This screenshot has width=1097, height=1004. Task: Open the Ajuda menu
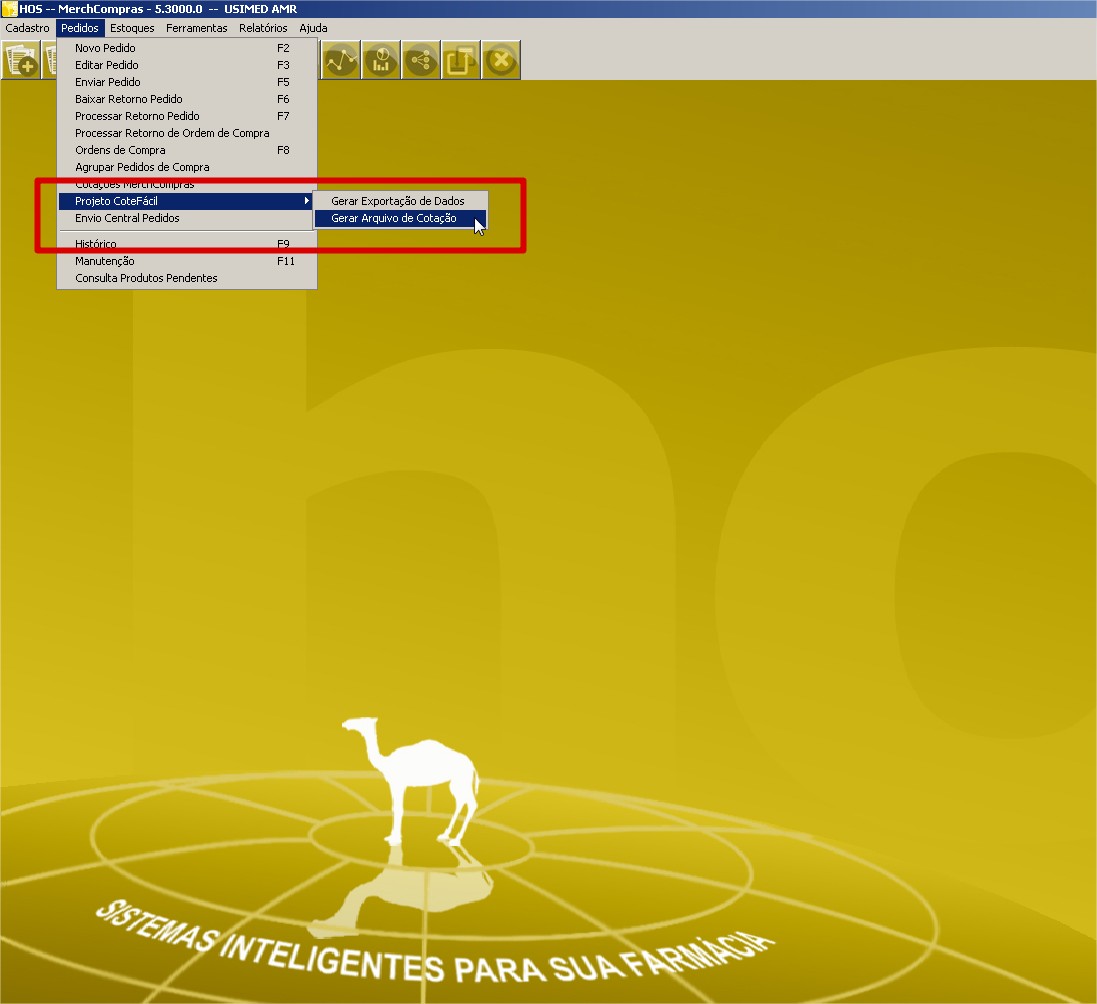(x=313, y=28)
